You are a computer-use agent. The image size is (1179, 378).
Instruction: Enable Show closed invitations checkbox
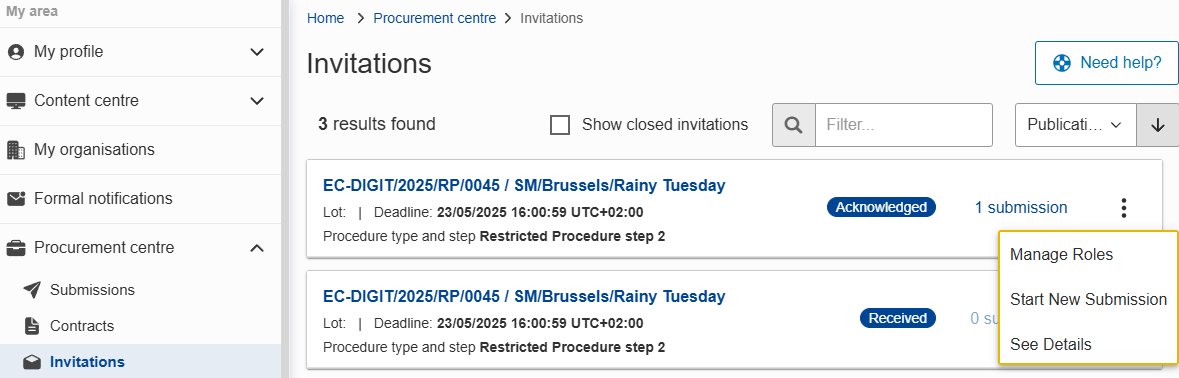click(x=559, y=125)
